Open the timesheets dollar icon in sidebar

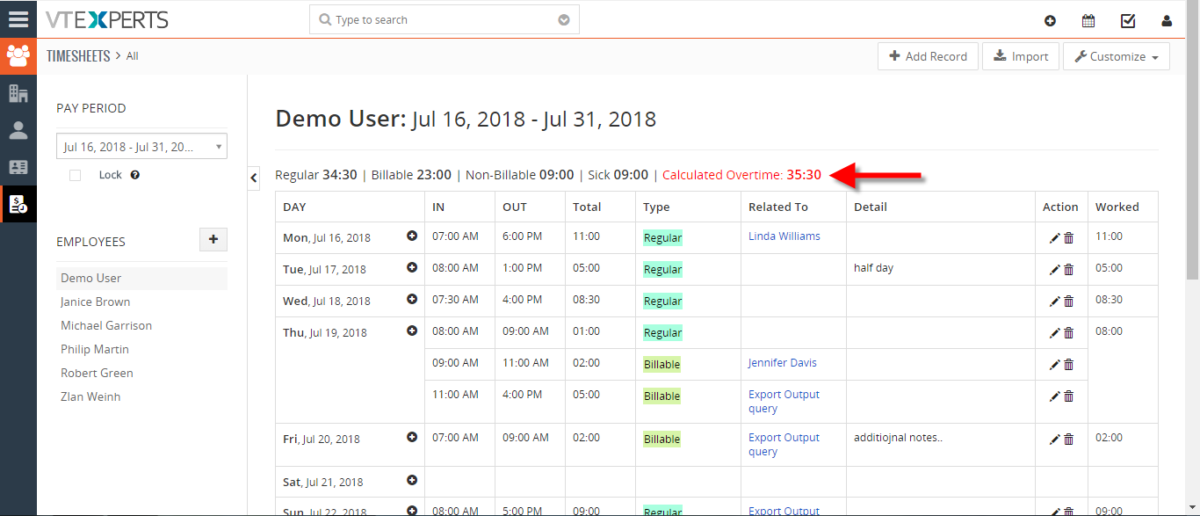pos(18,204)
